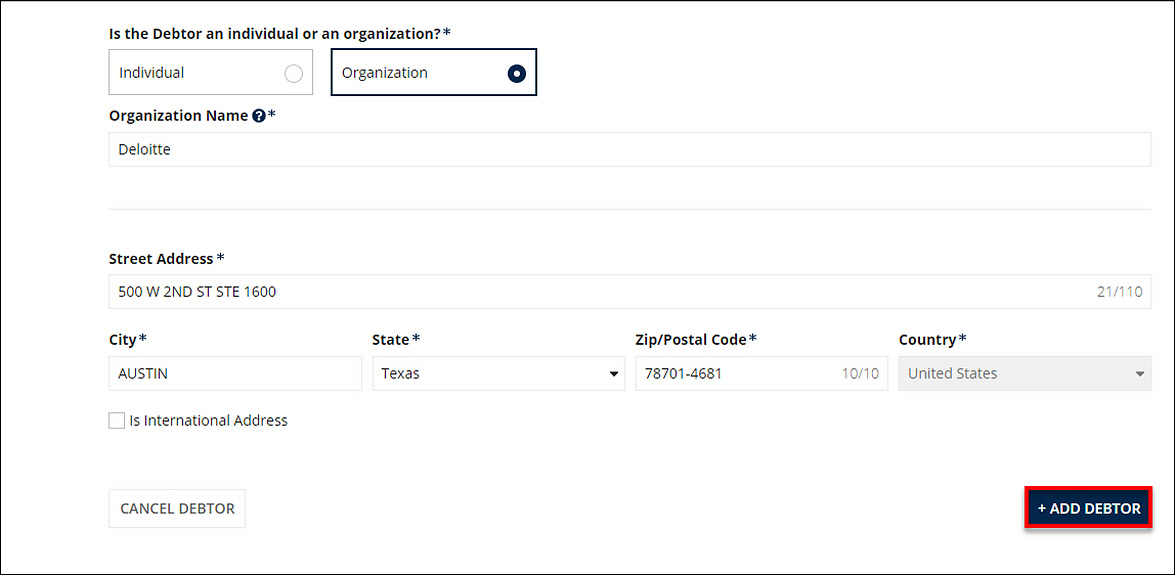Click the "Country" field label
The width and height of the screenshot is (1175, 575).
point(928,340)
